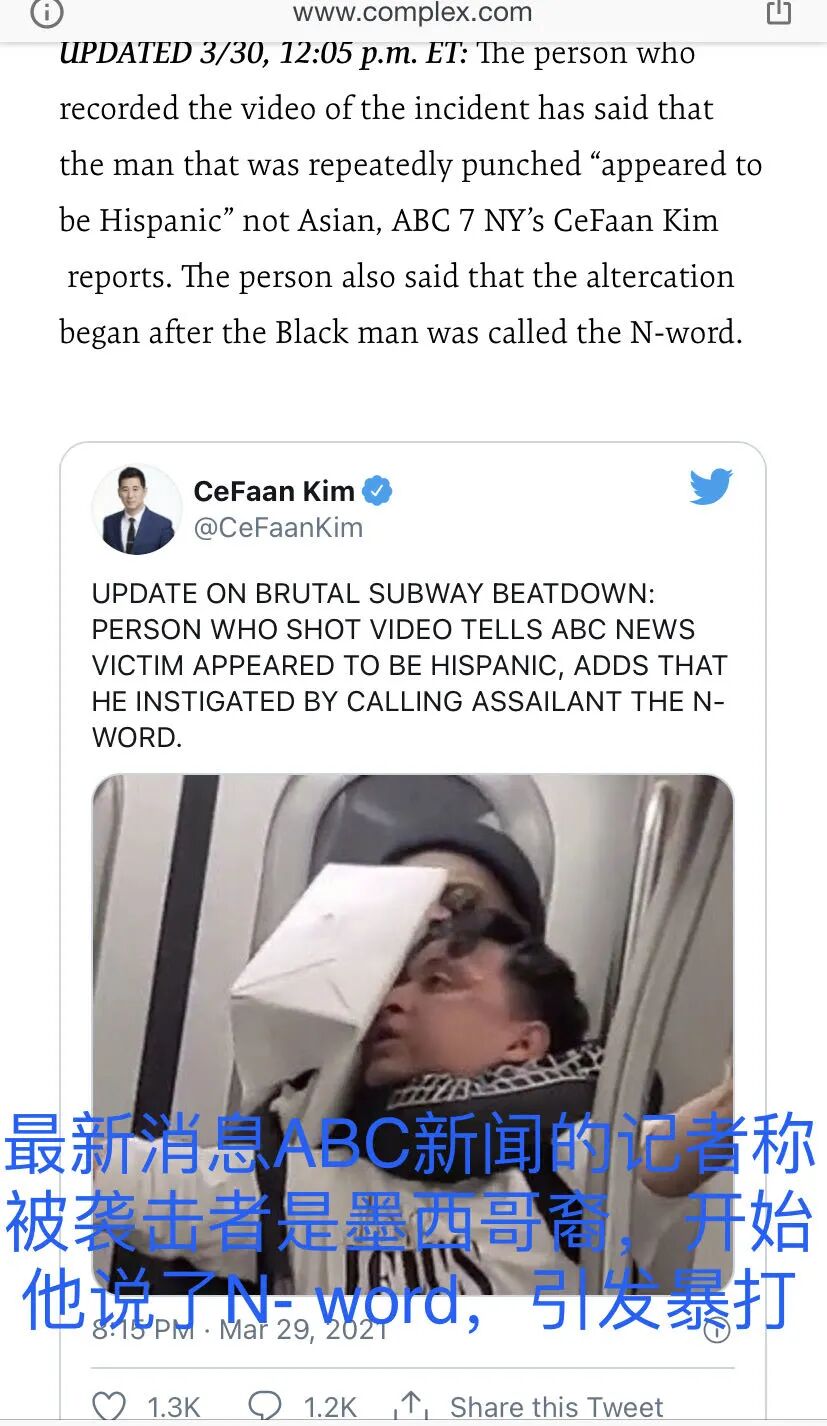Tap the site info icon beside the URL
This screenshot has height=1426, width=827.
(47, 12)
